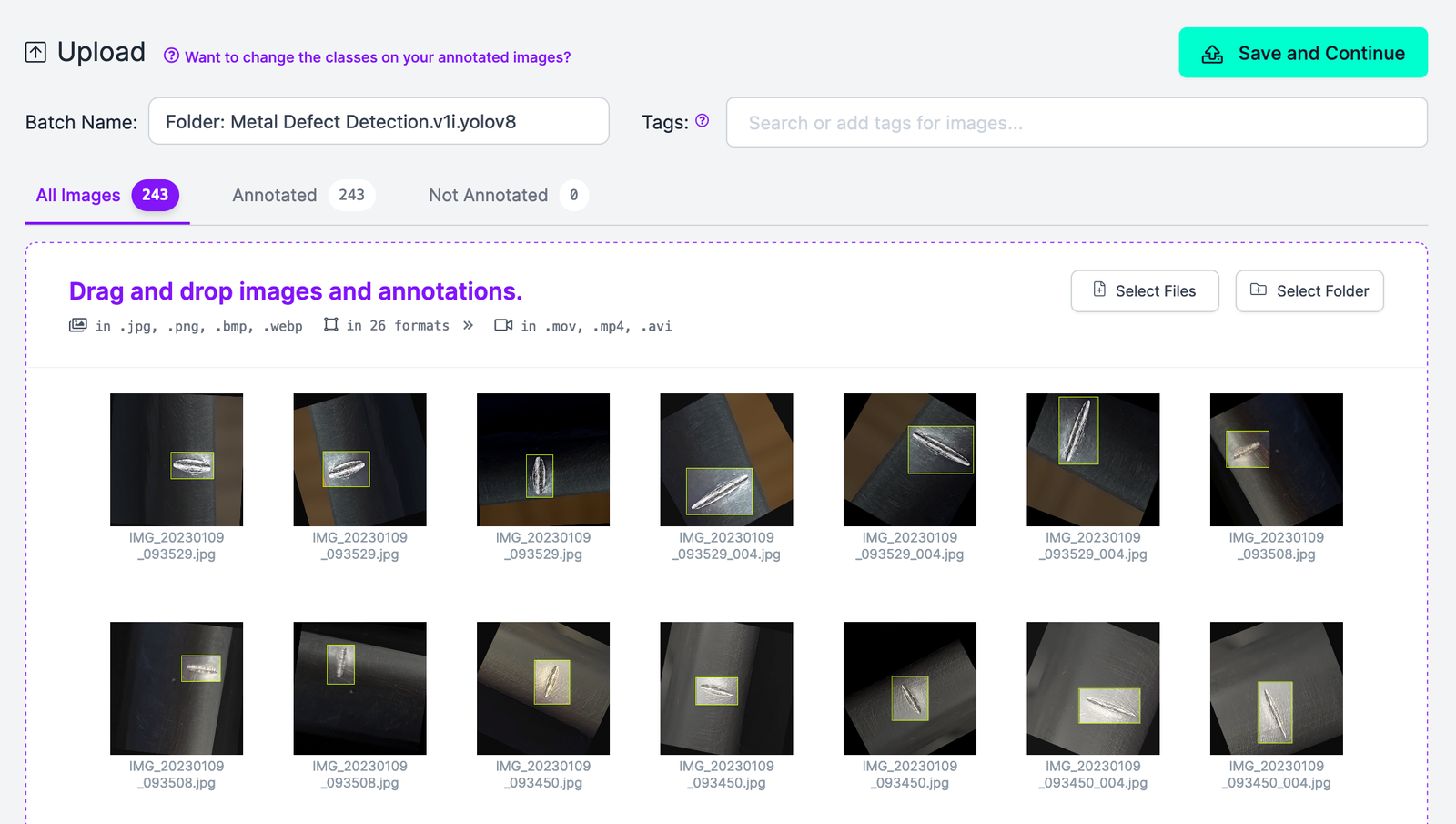Expand the chevron after 26 annotation formats
1456x824 pixels.
click(x=467, y=325)
